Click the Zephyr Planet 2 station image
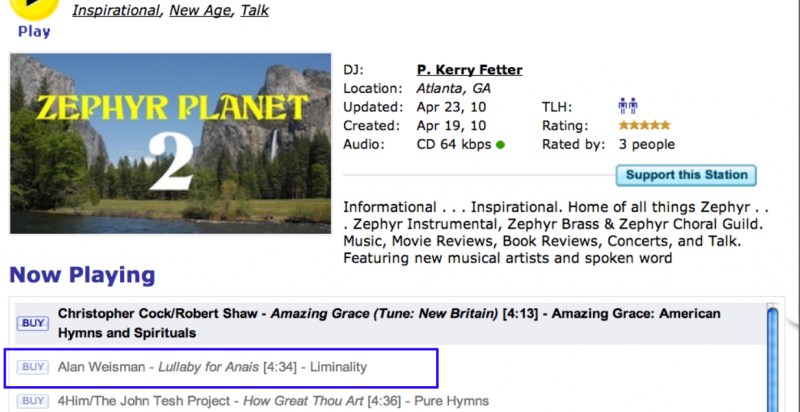This screenshot has height=412, width=800. tap(172, 142)
